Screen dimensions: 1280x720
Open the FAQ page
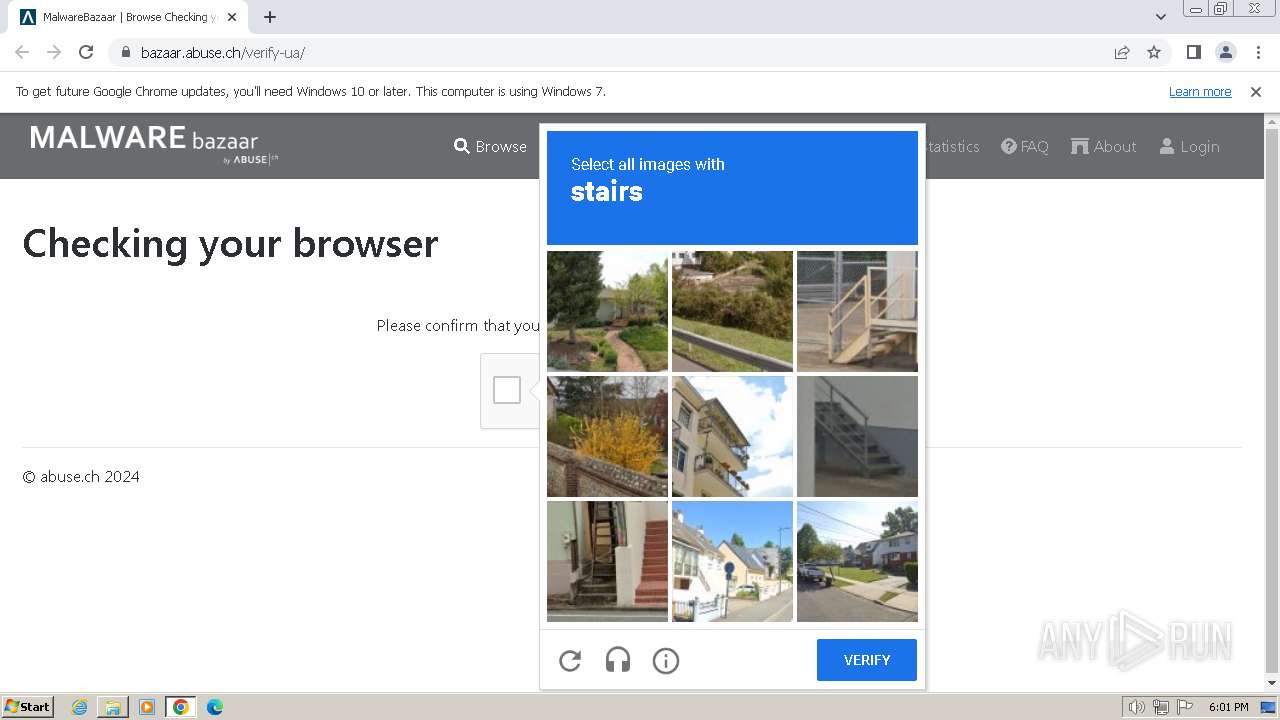tap(1025, 146)
